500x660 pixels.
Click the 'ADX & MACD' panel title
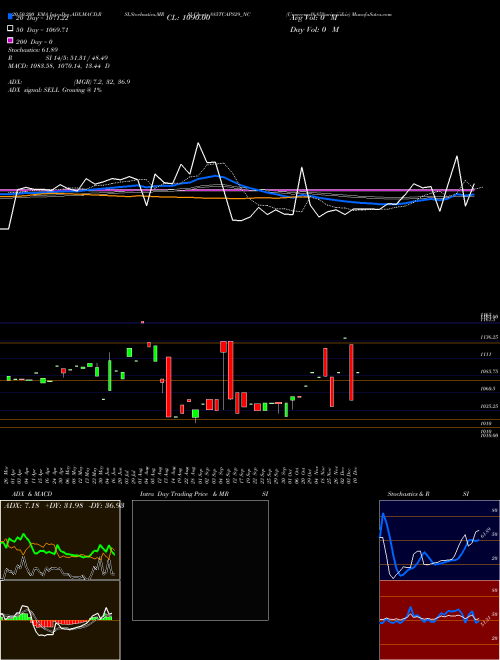click(x=32, y=494)
